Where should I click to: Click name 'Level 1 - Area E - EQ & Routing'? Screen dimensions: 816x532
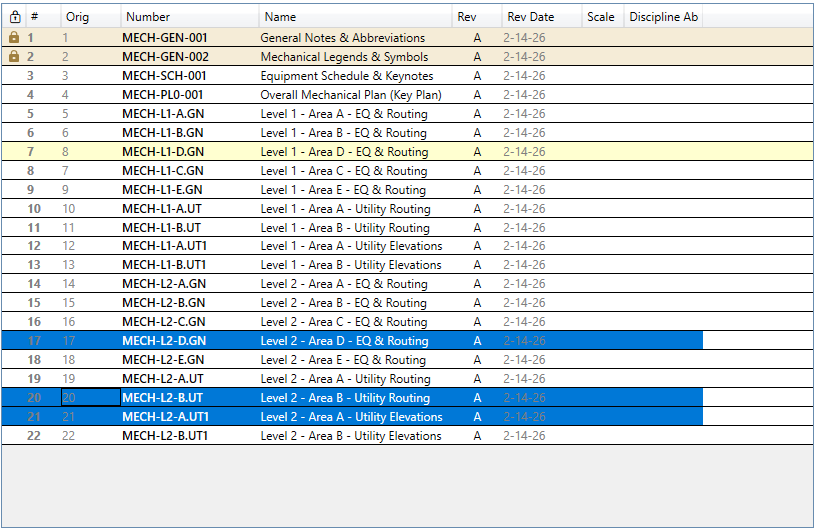point(343,189)
